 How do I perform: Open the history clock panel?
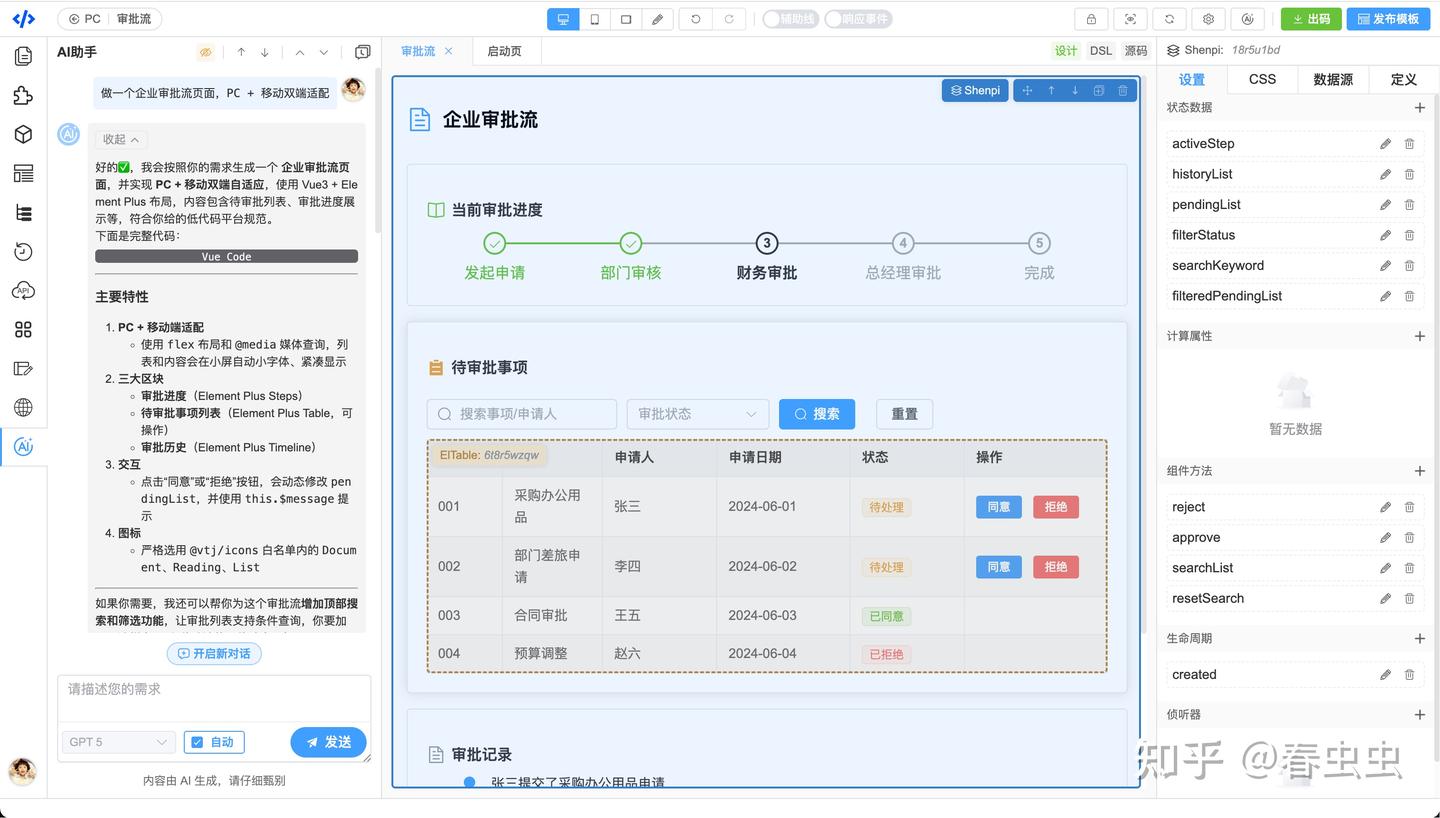coord(23,252)
